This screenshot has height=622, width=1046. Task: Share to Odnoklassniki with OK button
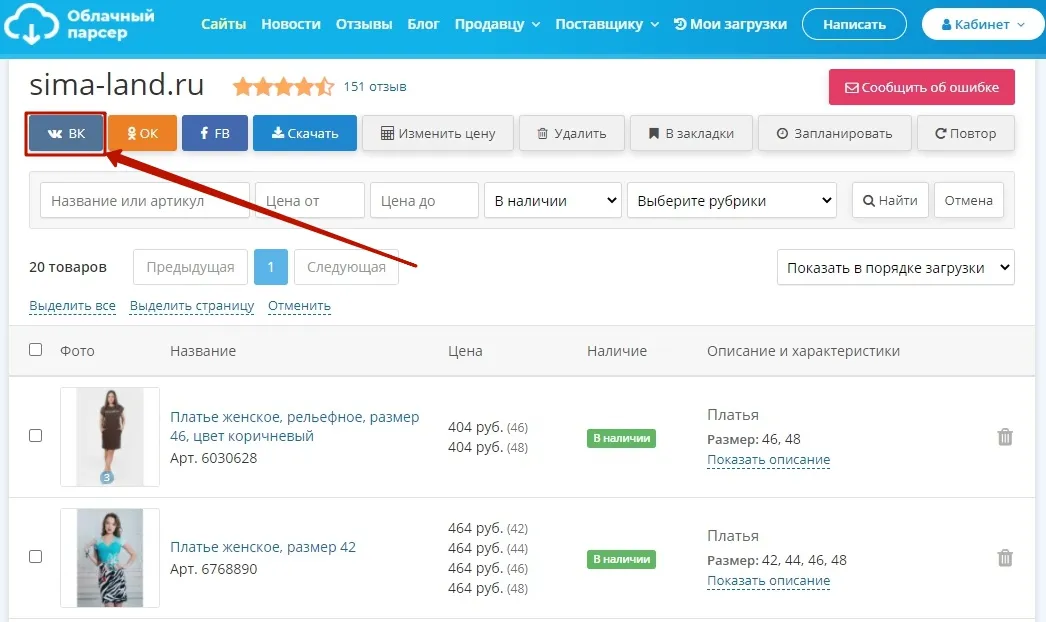click(x=143, y=133)
